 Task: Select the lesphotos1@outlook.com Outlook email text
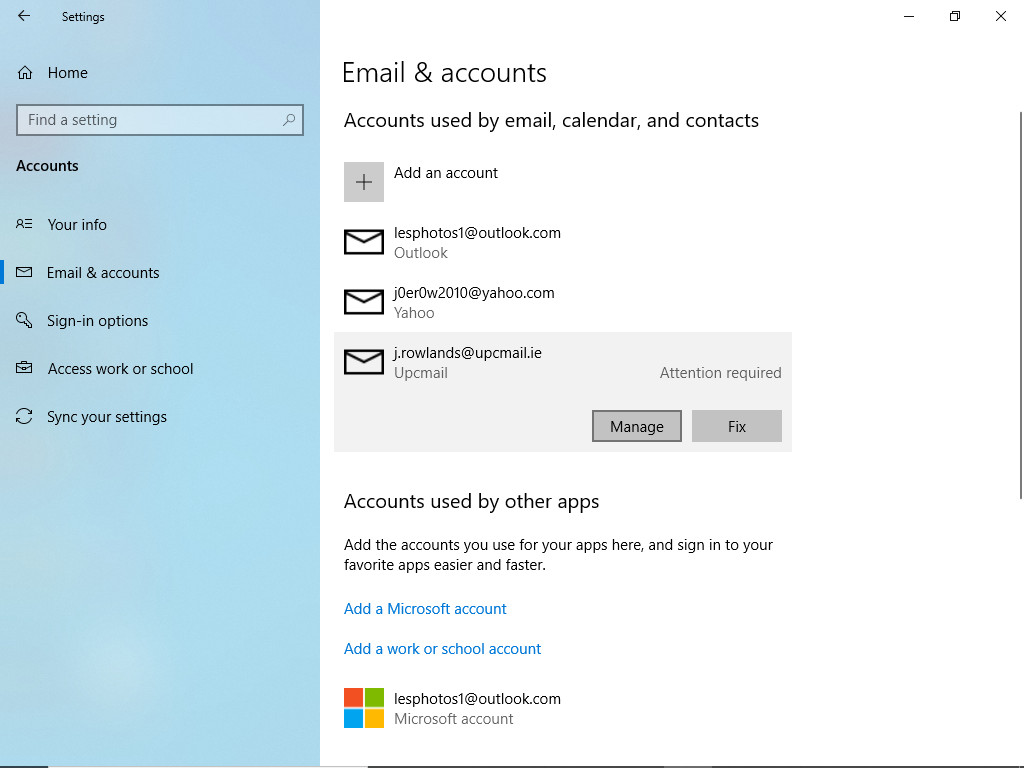point(477,233)
